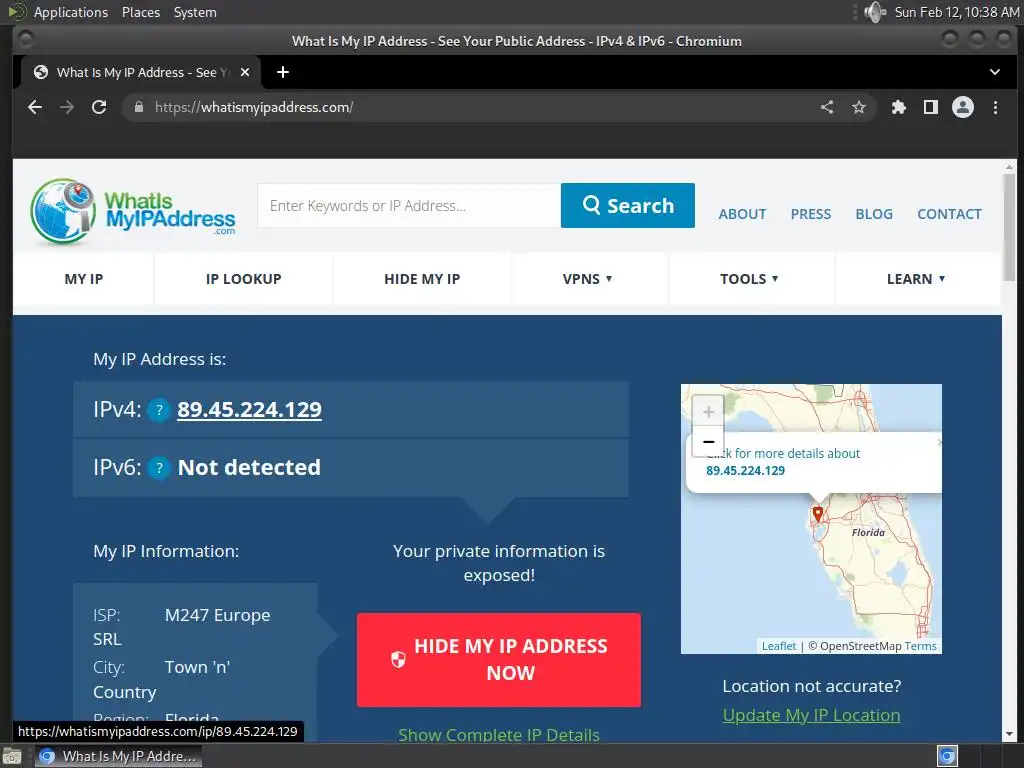The height and width of the screenshot is (768, 1024).
Task: Go back to previous page
Action: (35, 107)
